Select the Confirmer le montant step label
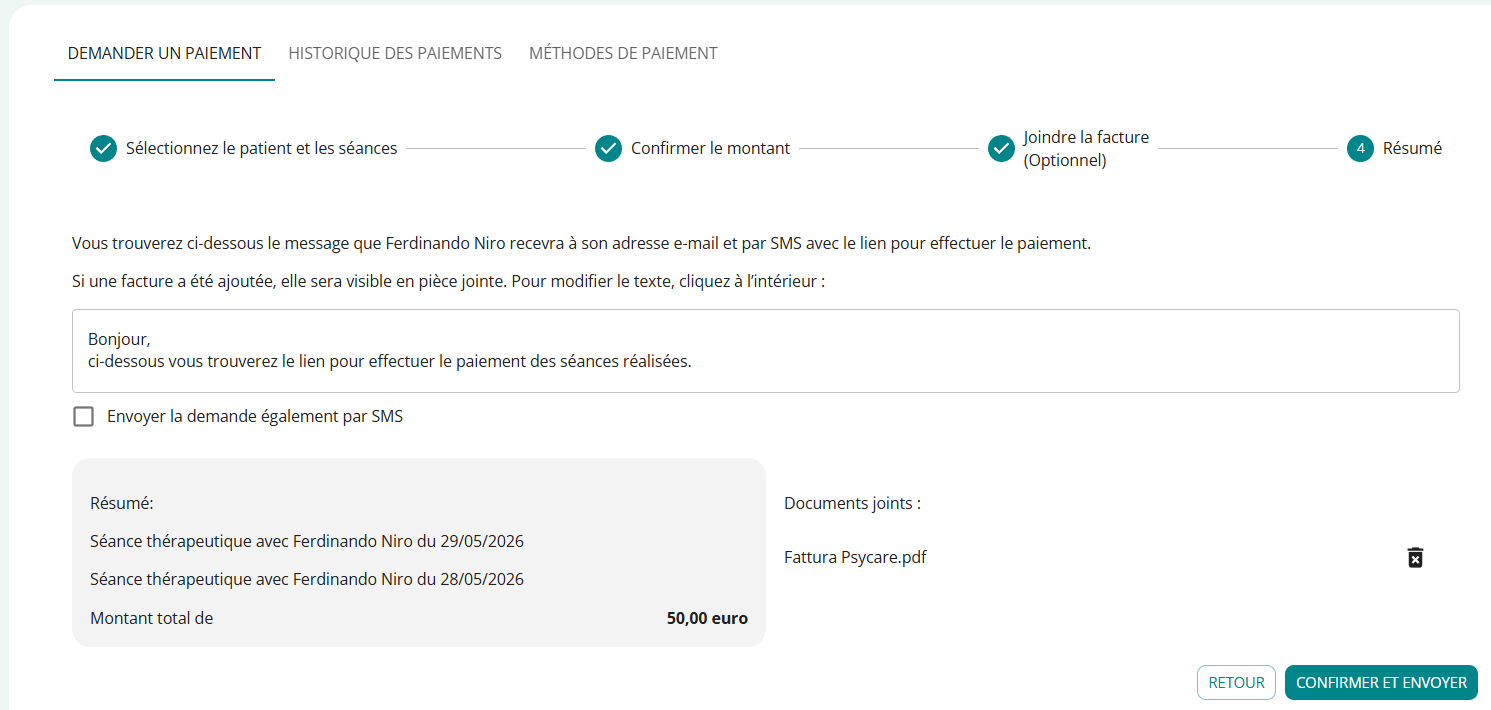 710,148
